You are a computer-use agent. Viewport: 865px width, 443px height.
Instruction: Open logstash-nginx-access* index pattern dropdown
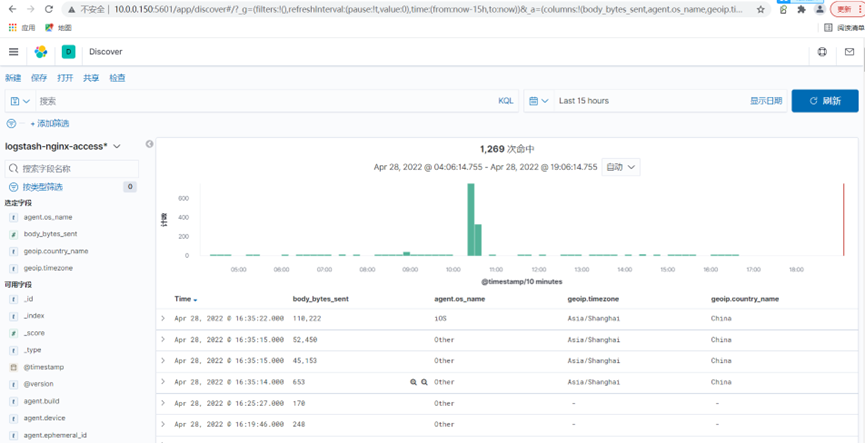point(62,146)
